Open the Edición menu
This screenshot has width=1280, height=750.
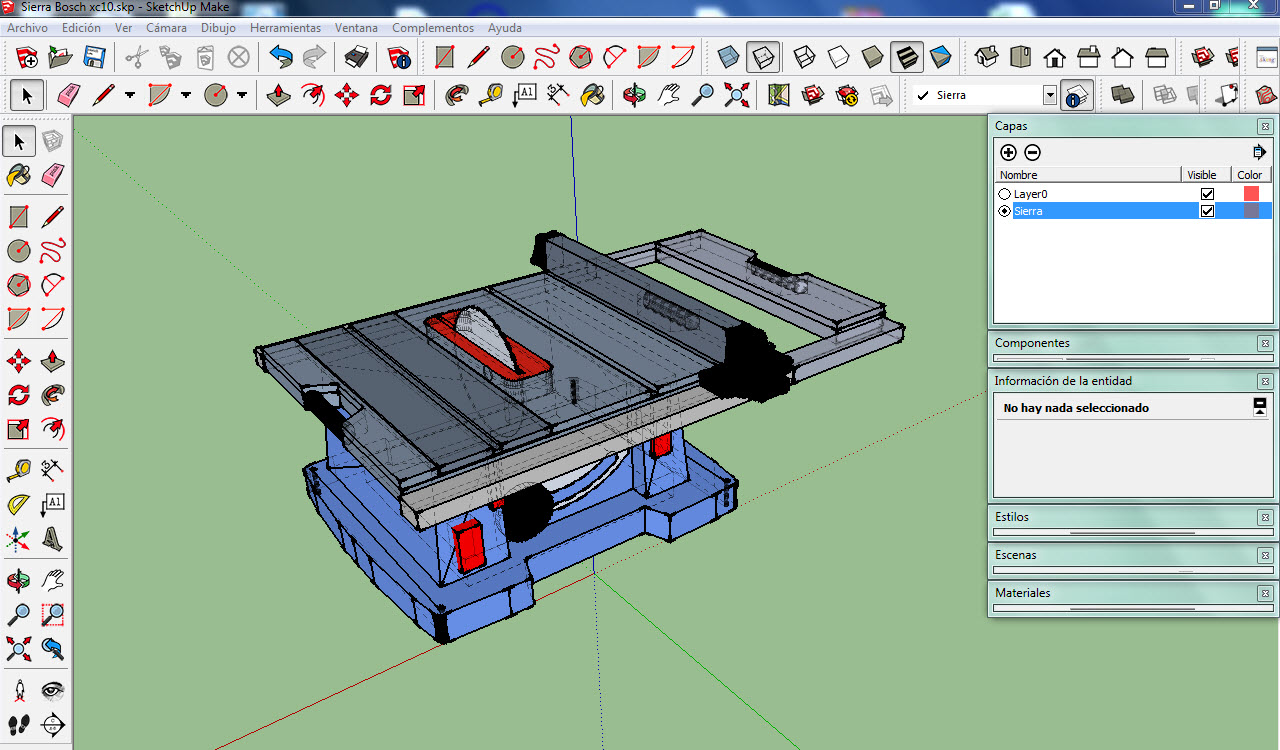[x=81, y=28]
